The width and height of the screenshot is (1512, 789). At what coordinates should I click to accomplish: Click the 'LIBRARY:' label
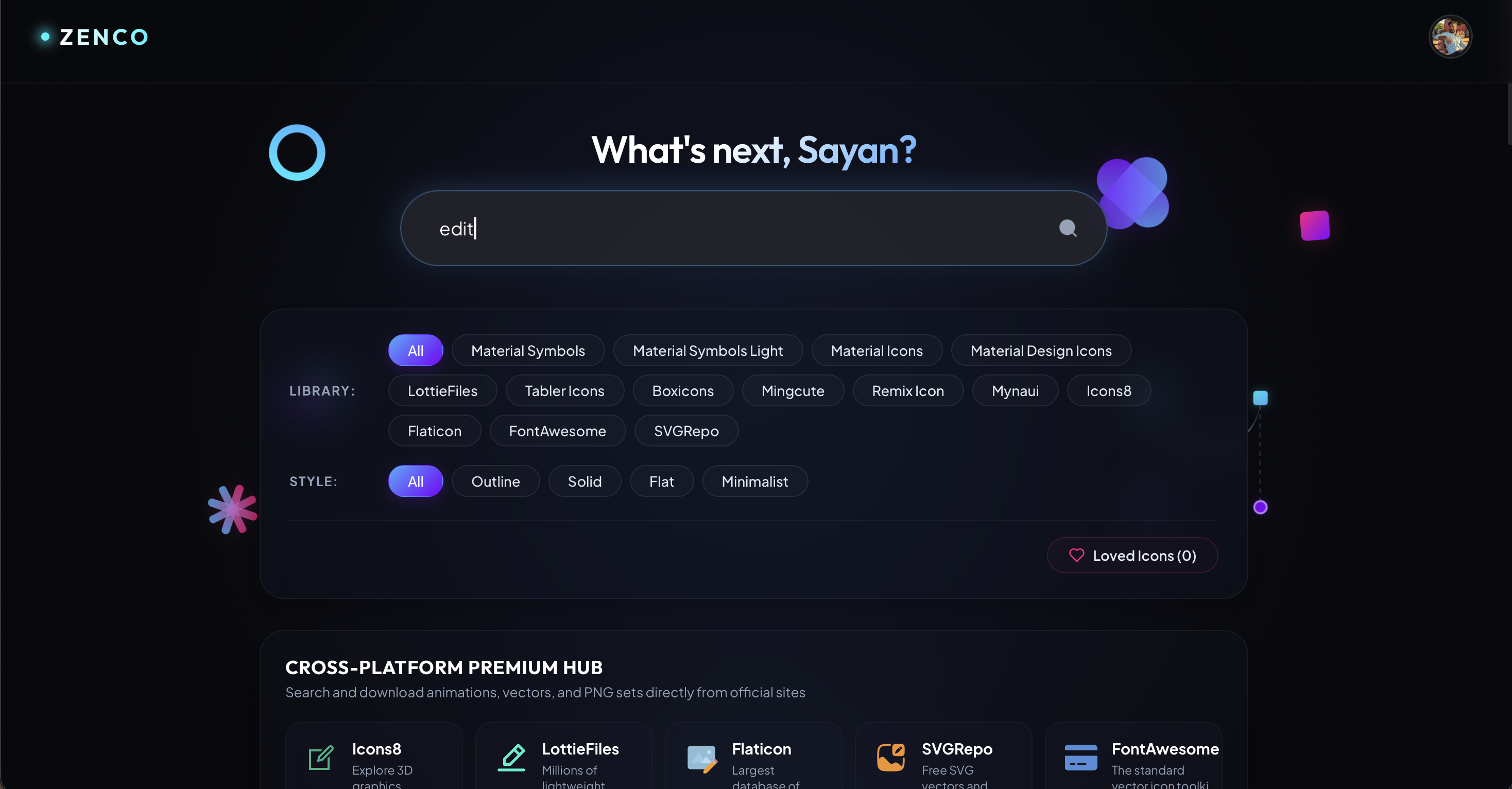tap(322, 391)
